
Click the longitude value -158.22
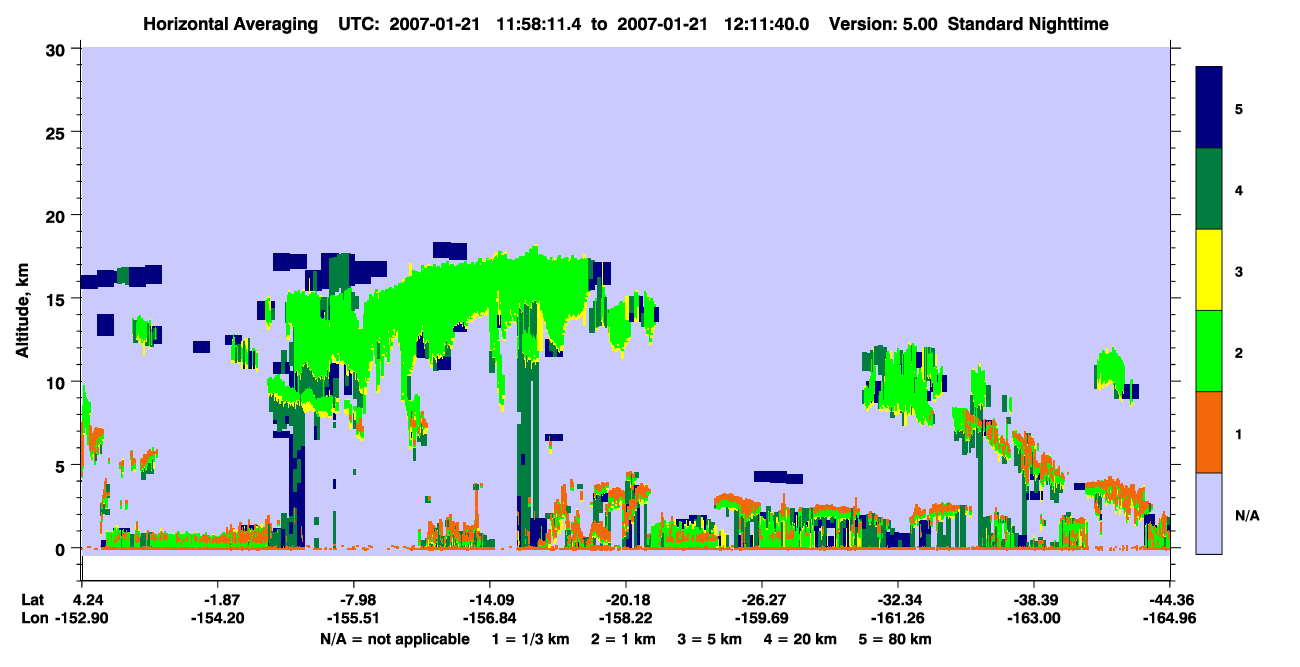pos(626,619)
